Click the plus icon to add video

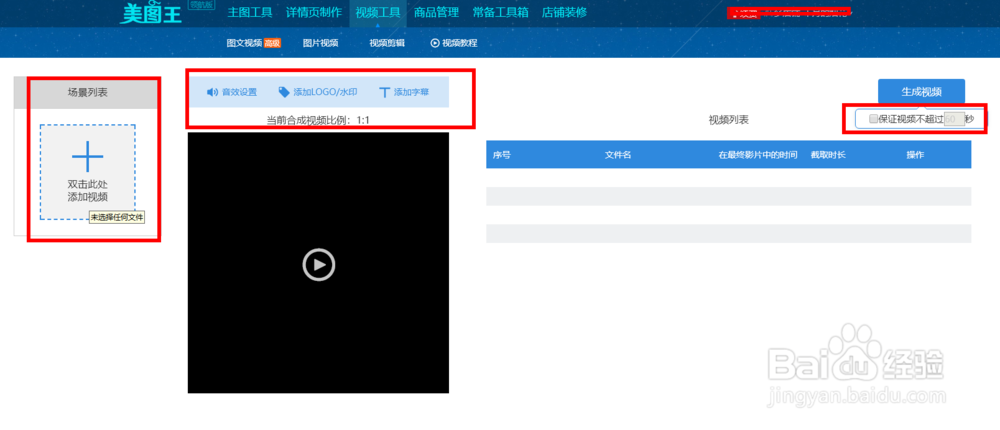click(x=87, y=155)
